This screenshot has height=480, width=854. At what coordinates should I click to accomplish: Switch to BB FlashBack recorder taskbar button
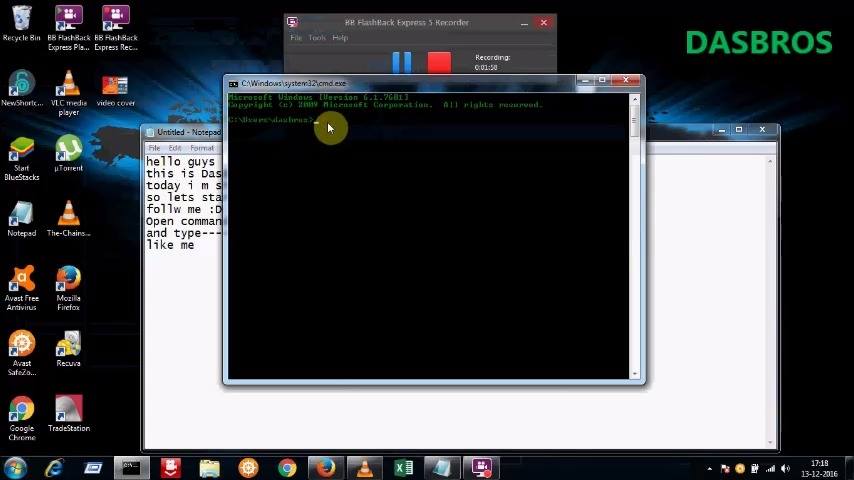coord(481,468)
